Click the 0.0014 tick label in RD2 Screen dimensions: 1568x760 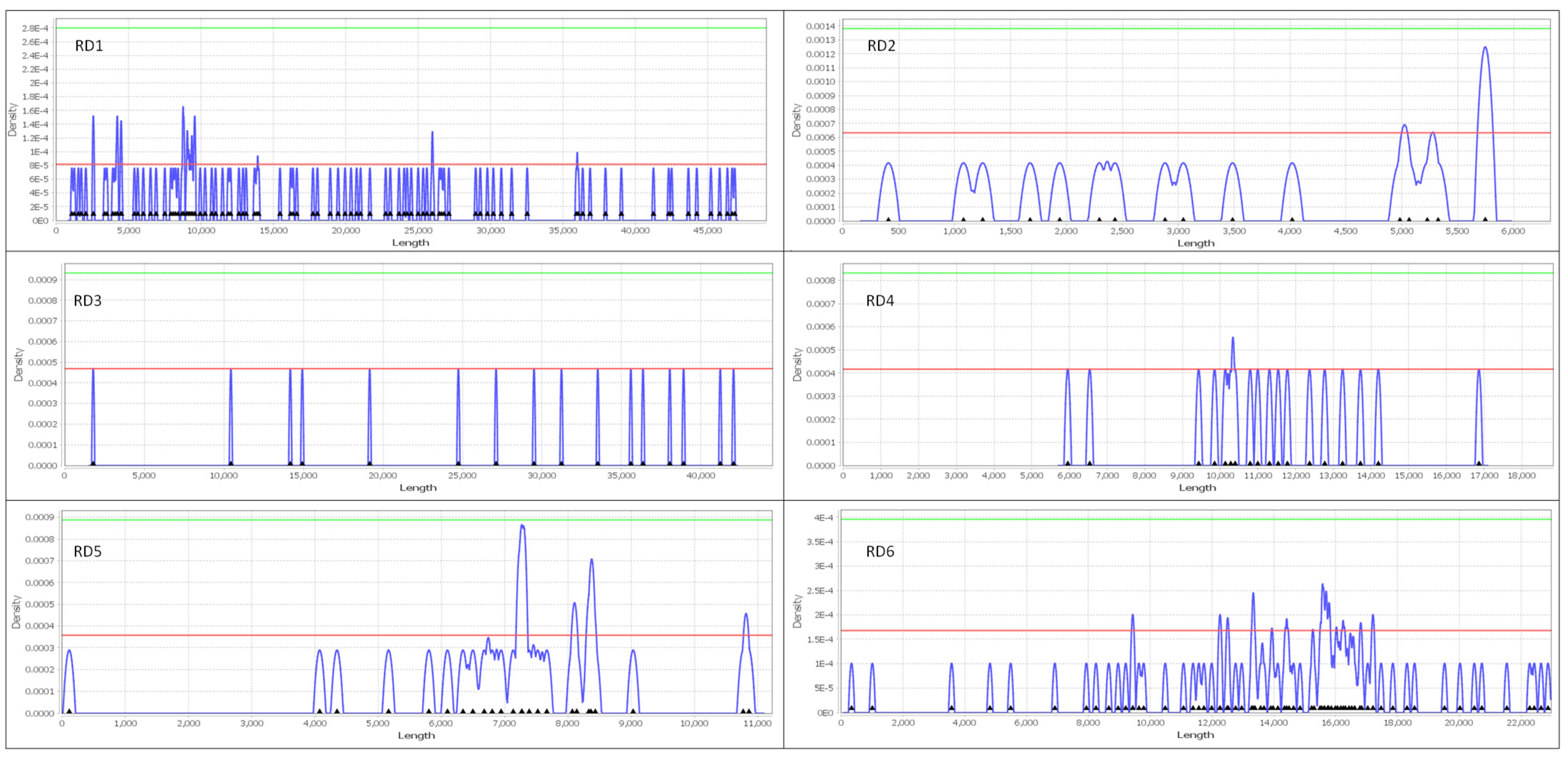[820, 26]
